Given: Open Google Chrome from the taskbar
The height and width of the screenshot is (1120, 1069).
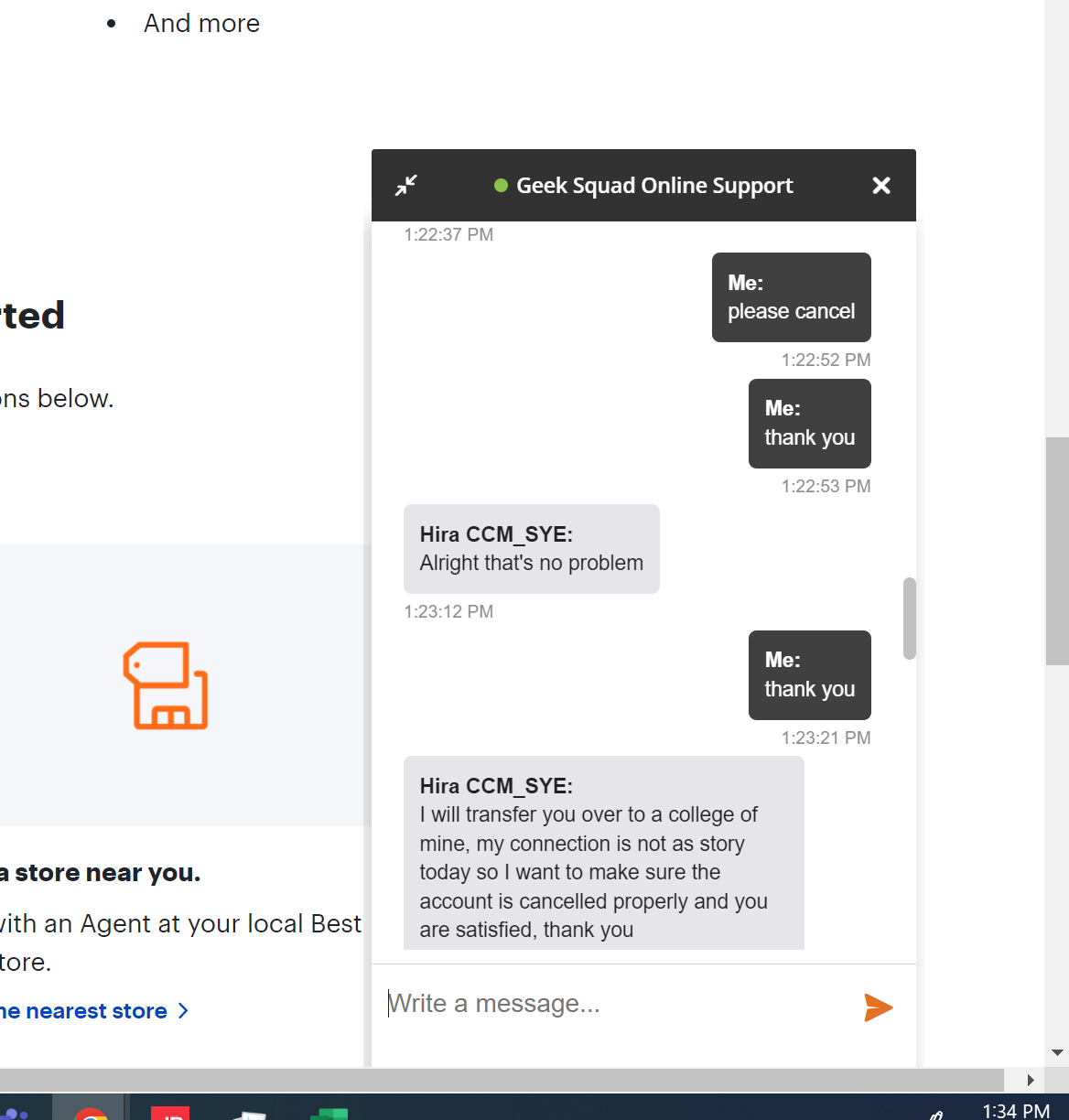Looking at the screenshot, I should tap(89, 1112).
